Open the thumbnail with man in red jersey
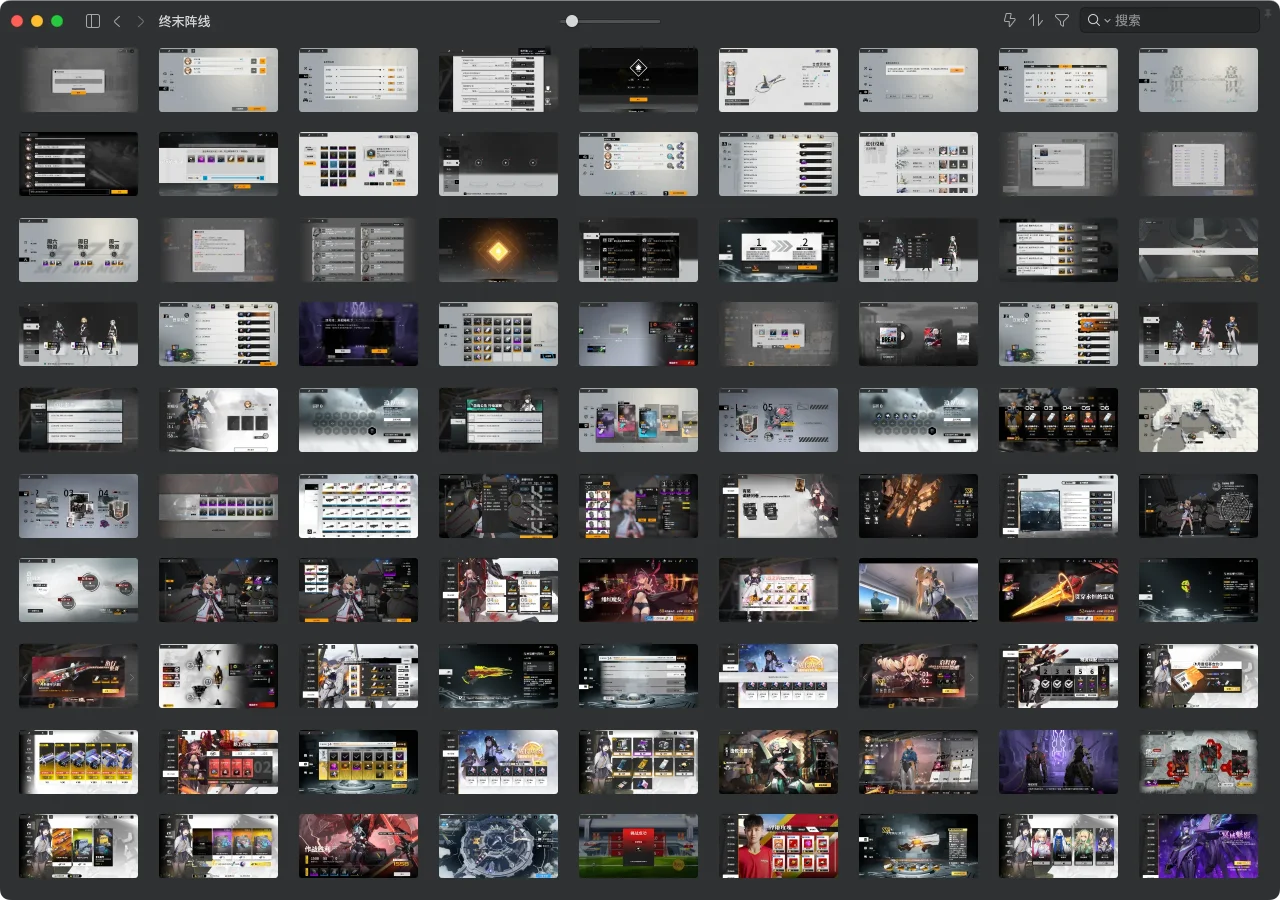The width and height of the screenshot is (1280, 900). (778, 846)
